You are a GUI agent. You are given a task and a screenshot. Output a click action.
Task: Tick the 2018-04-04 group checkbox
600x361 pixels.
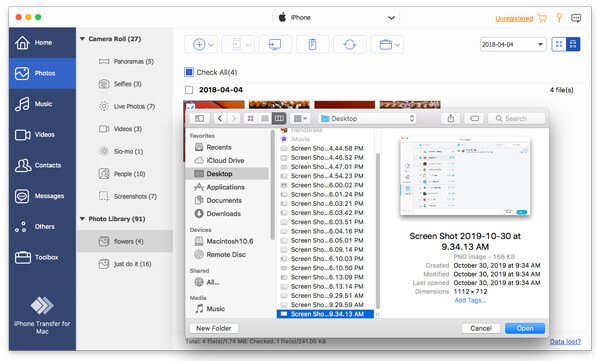pos(189,90)
